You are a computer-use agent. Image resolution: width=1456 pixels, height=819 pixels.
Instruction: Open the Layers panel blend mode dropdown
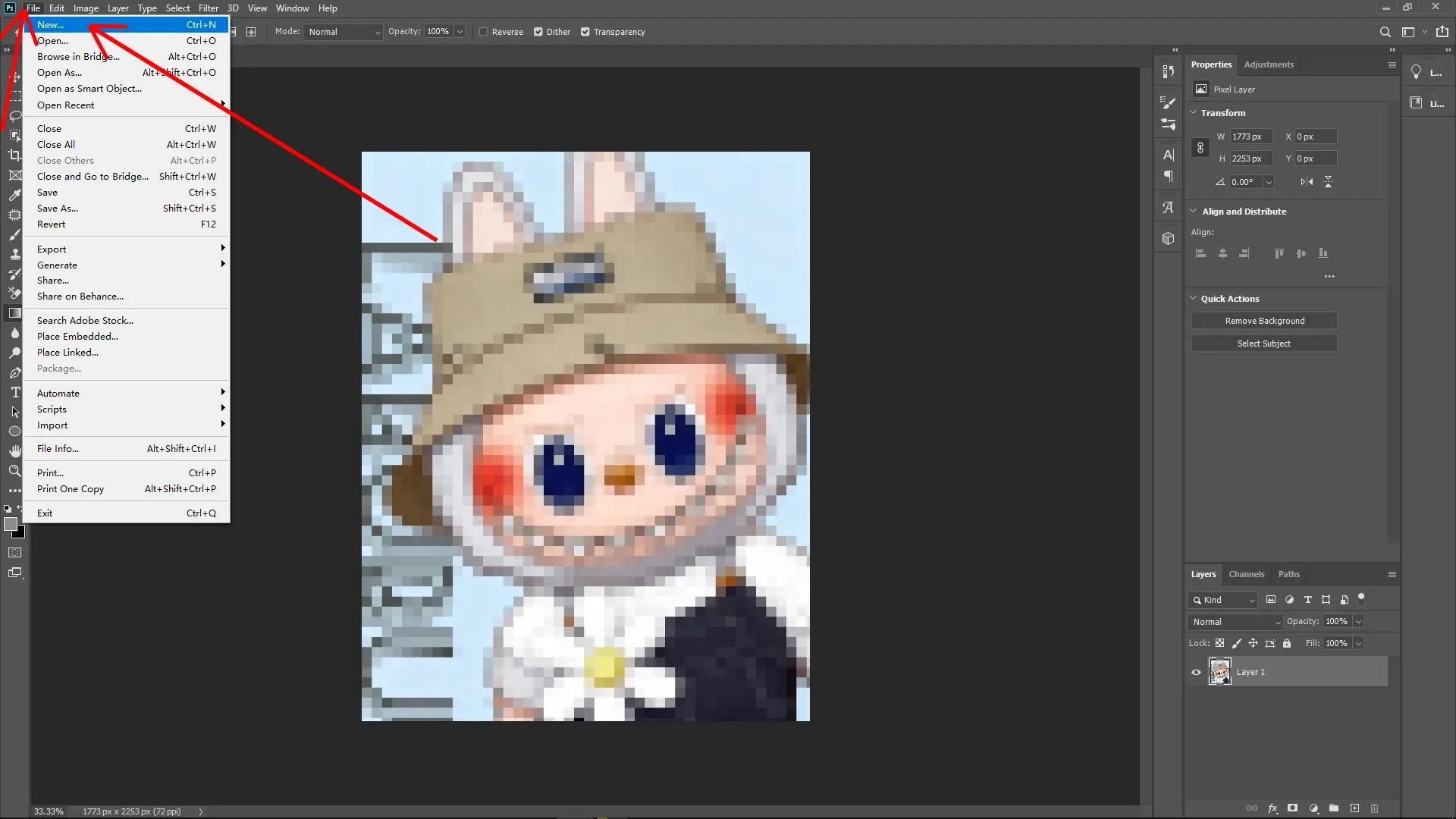(1235, 621)
